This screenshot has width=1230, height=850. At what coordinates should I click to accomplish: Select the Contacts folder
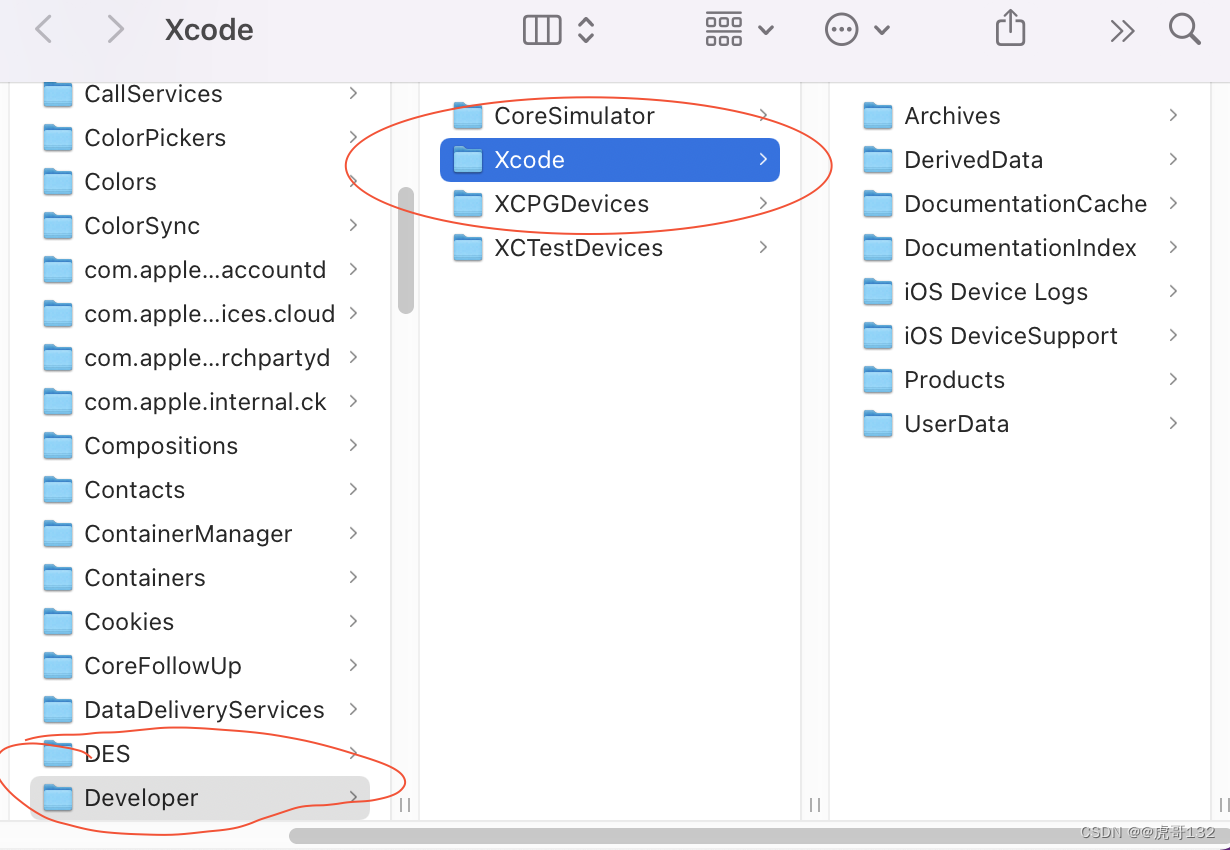200,490
